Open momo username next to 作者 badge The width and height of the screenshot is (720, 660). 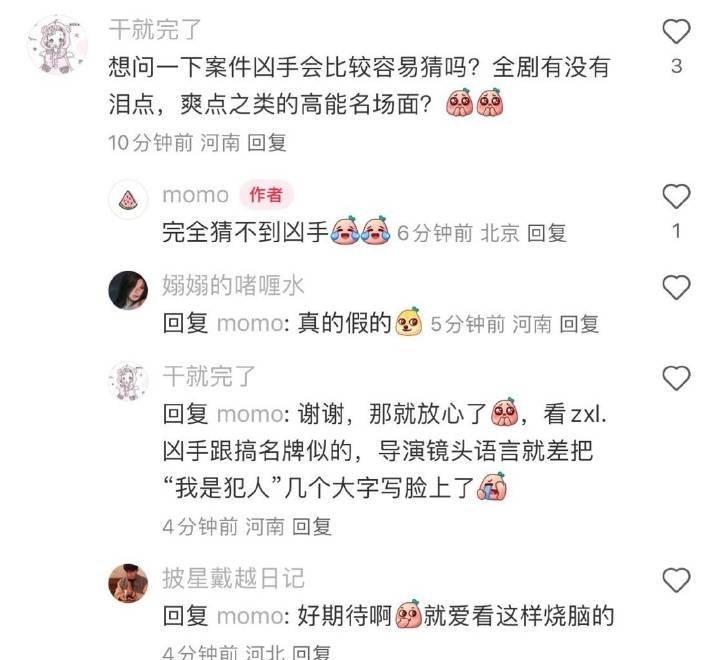196,195
